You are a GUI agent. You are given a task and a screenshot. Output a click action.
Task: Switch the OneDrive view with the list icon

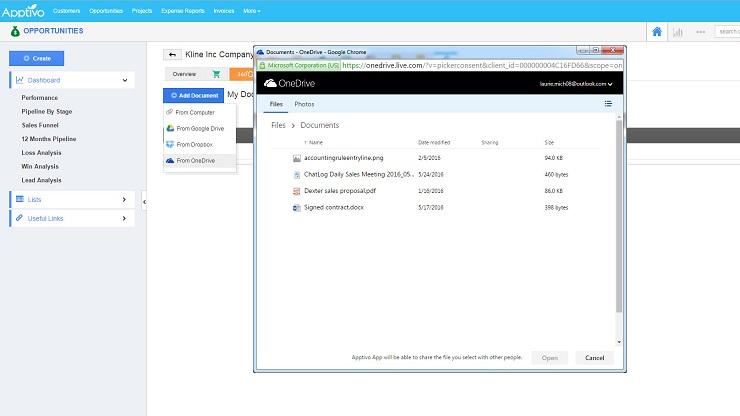tap(608, 103)
